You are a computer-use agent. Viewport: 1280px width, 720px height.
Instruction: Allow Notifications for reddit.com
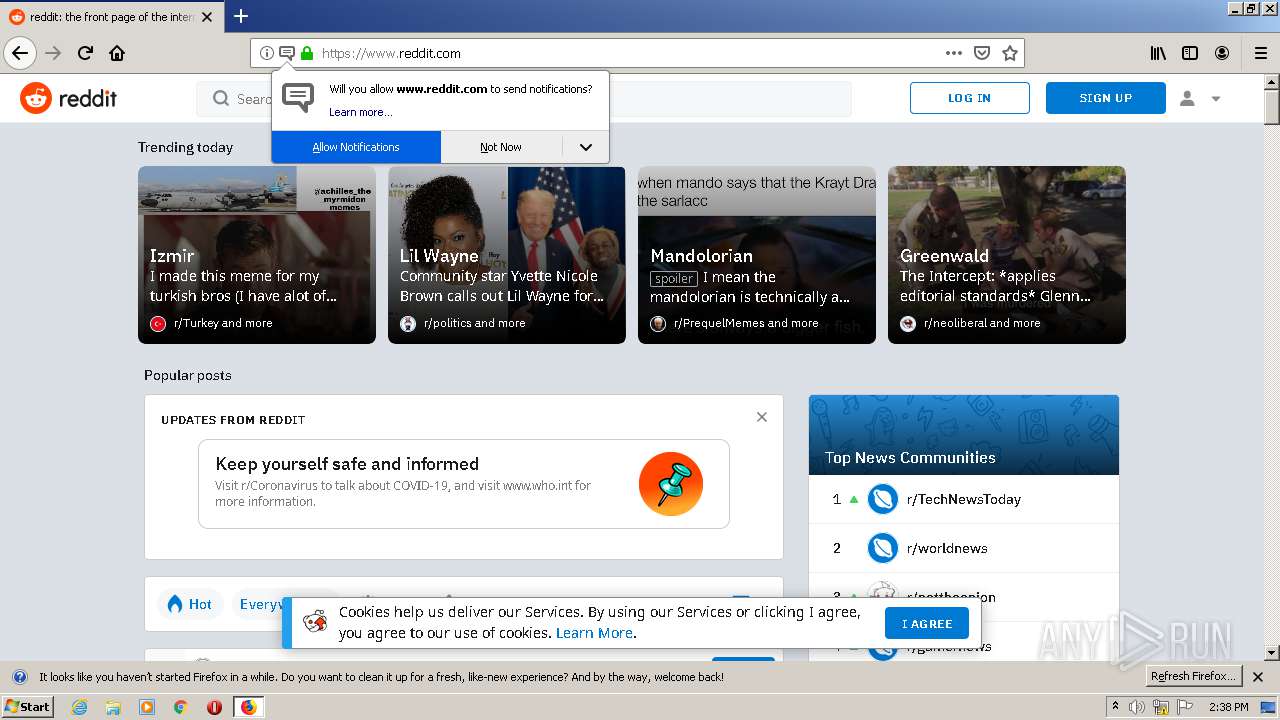pos(356,147)
